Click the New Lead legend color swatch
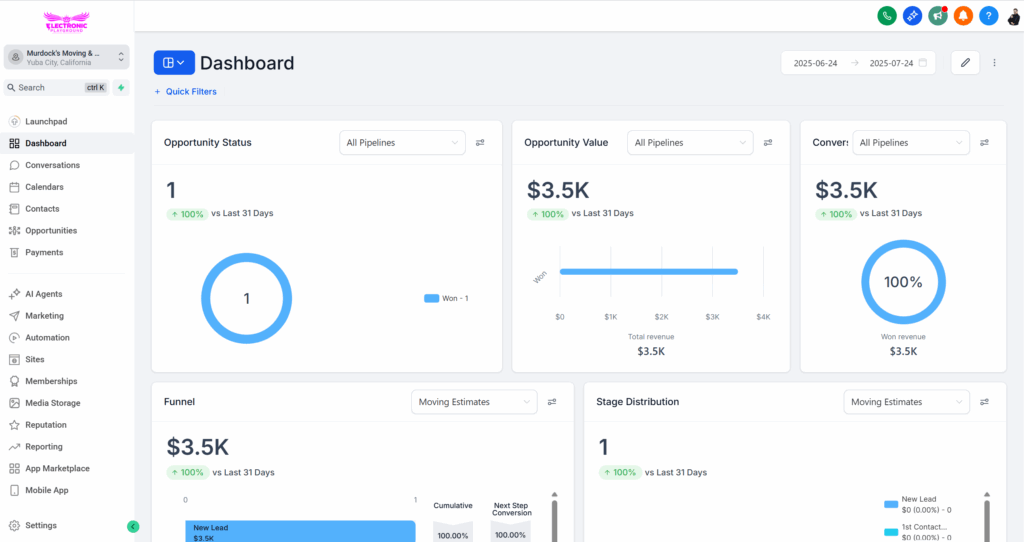Image resolution: width=1024 pixels, height=542 pixels. (x=891, y=504)
